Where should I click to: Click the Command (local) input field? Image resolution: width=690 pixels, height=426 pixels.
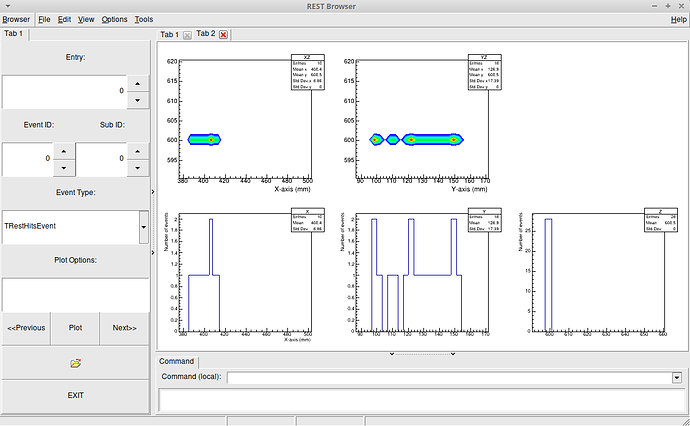coord(450,378)
